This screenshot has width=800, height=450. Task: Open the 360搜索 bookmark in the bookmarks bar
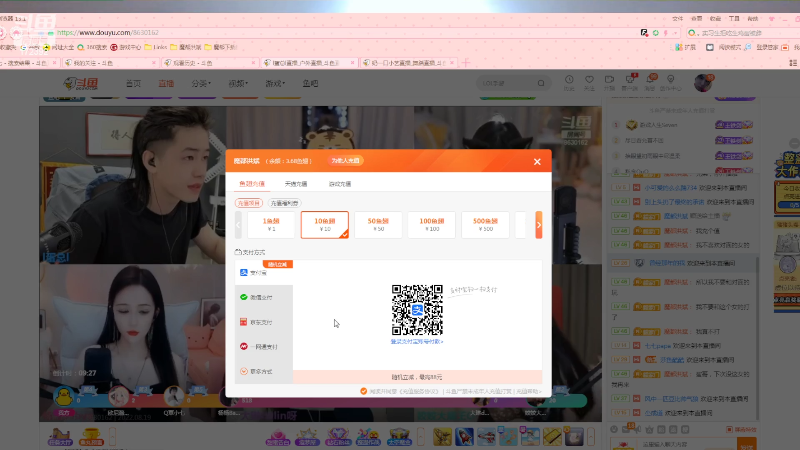tap(92, 47)
